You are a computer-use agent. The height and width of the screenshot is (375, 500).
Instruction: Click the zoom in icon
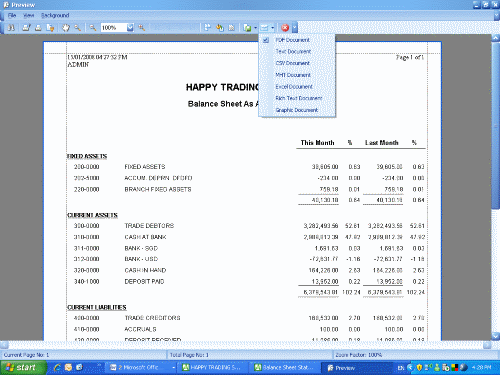click(x=142, y=28)
